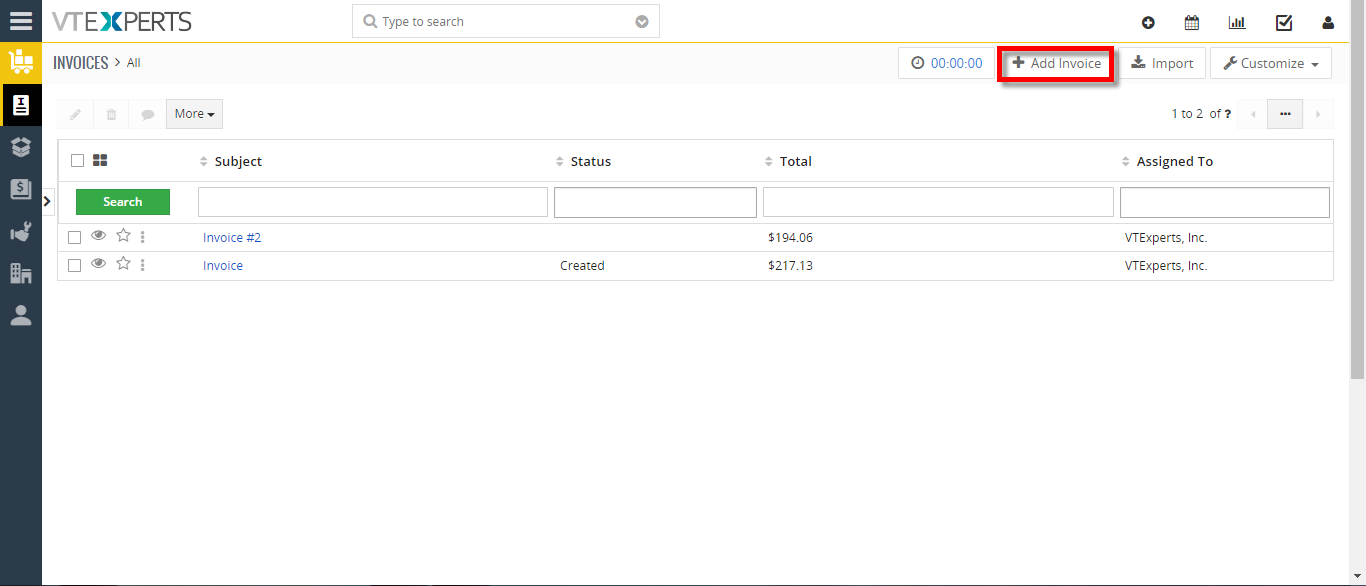Click the Subject filter input field
Image resolution: width=1366 pixels, height=586 pixels.
click(x=373, y=202)
